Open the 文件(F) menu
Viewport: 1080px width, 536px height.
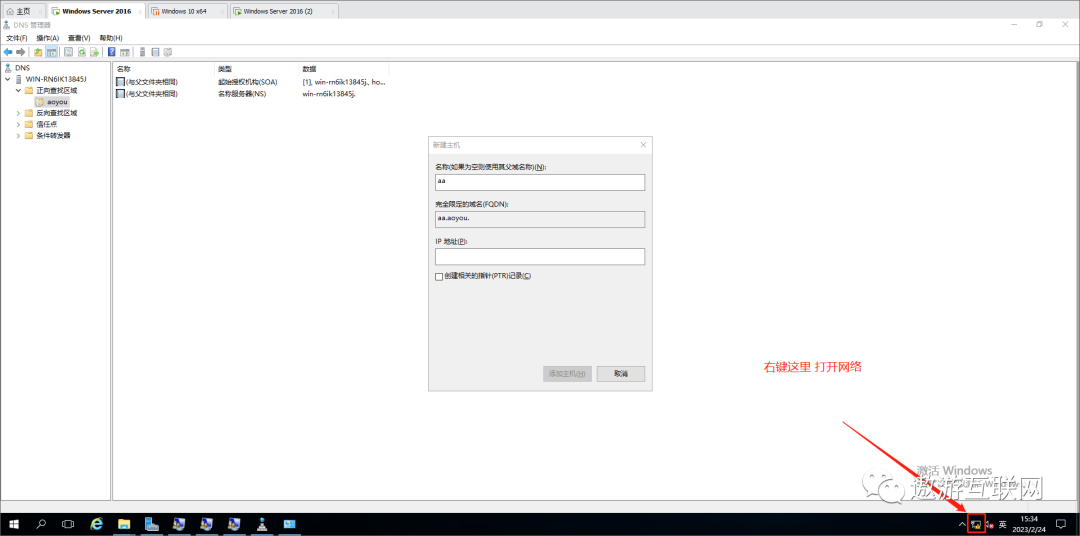[17, 38]
